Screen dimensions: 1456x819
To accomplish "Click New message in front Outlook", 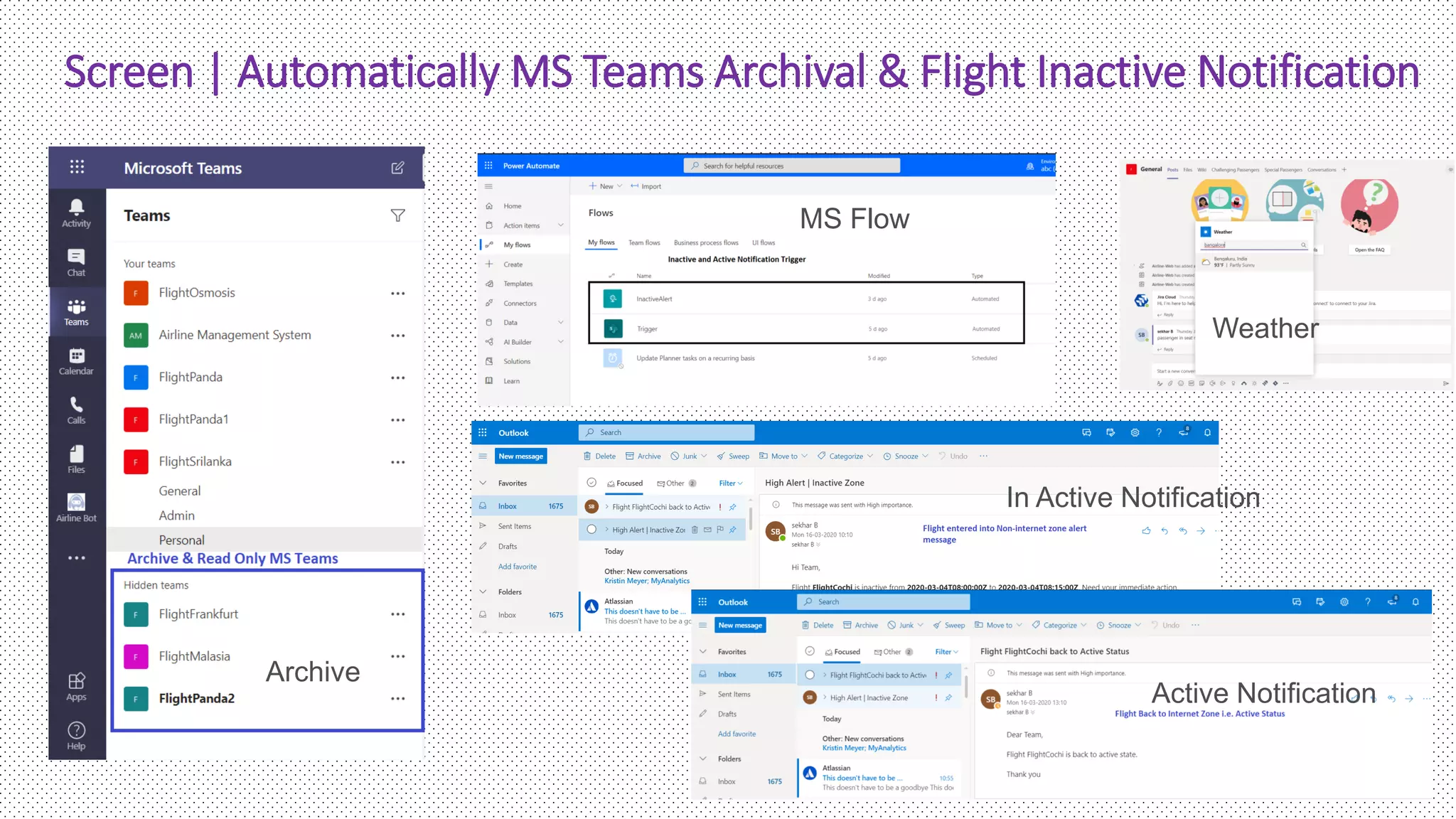I will pos(740,626).
